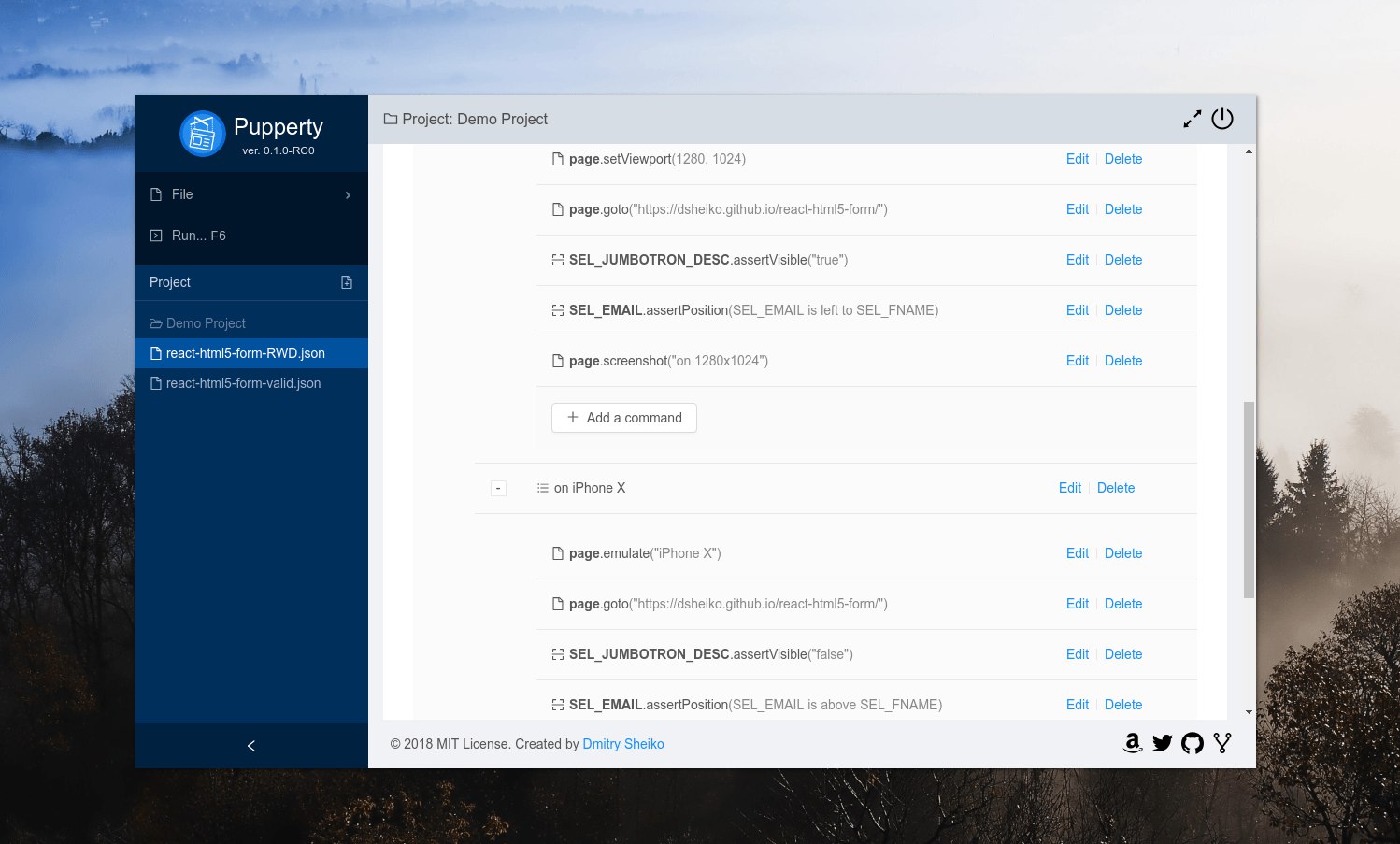
Task: Click the scrollbar up arrow
Action: tap(1249, 151)
